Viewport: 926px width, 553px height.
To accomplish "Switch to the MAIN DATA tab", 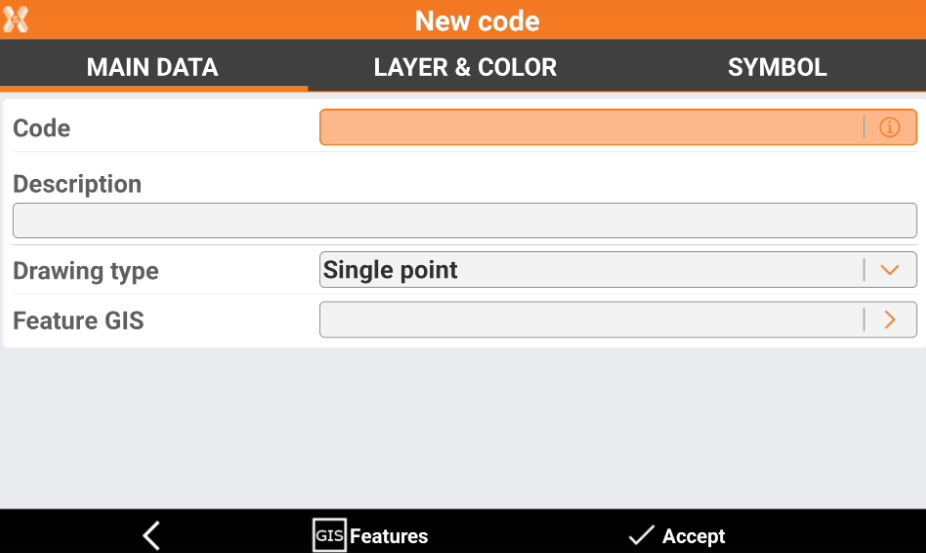I will 152,68.
